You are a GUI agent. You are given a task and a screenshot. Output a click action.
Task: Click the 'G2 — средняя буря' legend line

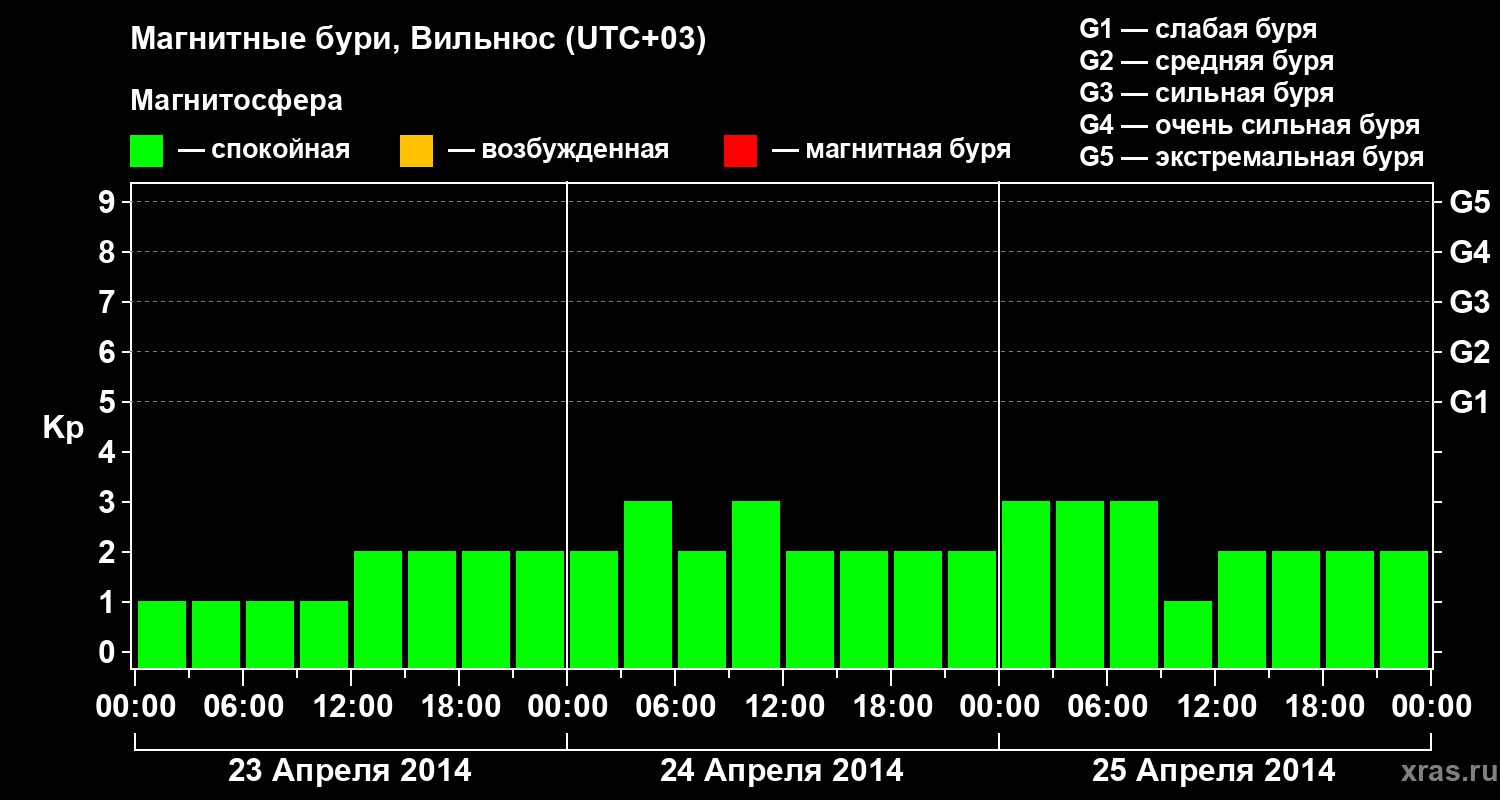tap(1207, 61)
